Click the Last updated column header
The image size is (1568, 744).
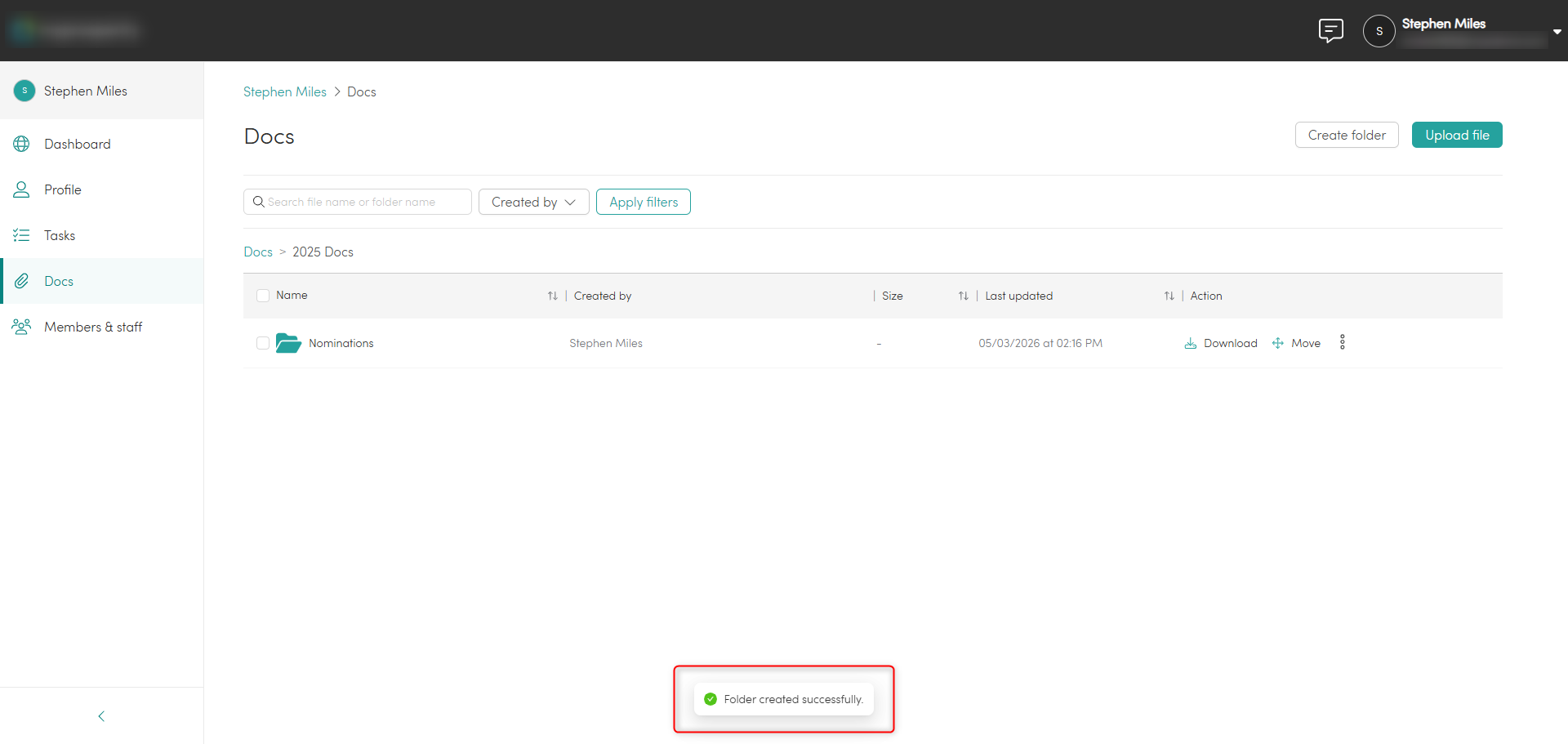tap(1019, 296)
